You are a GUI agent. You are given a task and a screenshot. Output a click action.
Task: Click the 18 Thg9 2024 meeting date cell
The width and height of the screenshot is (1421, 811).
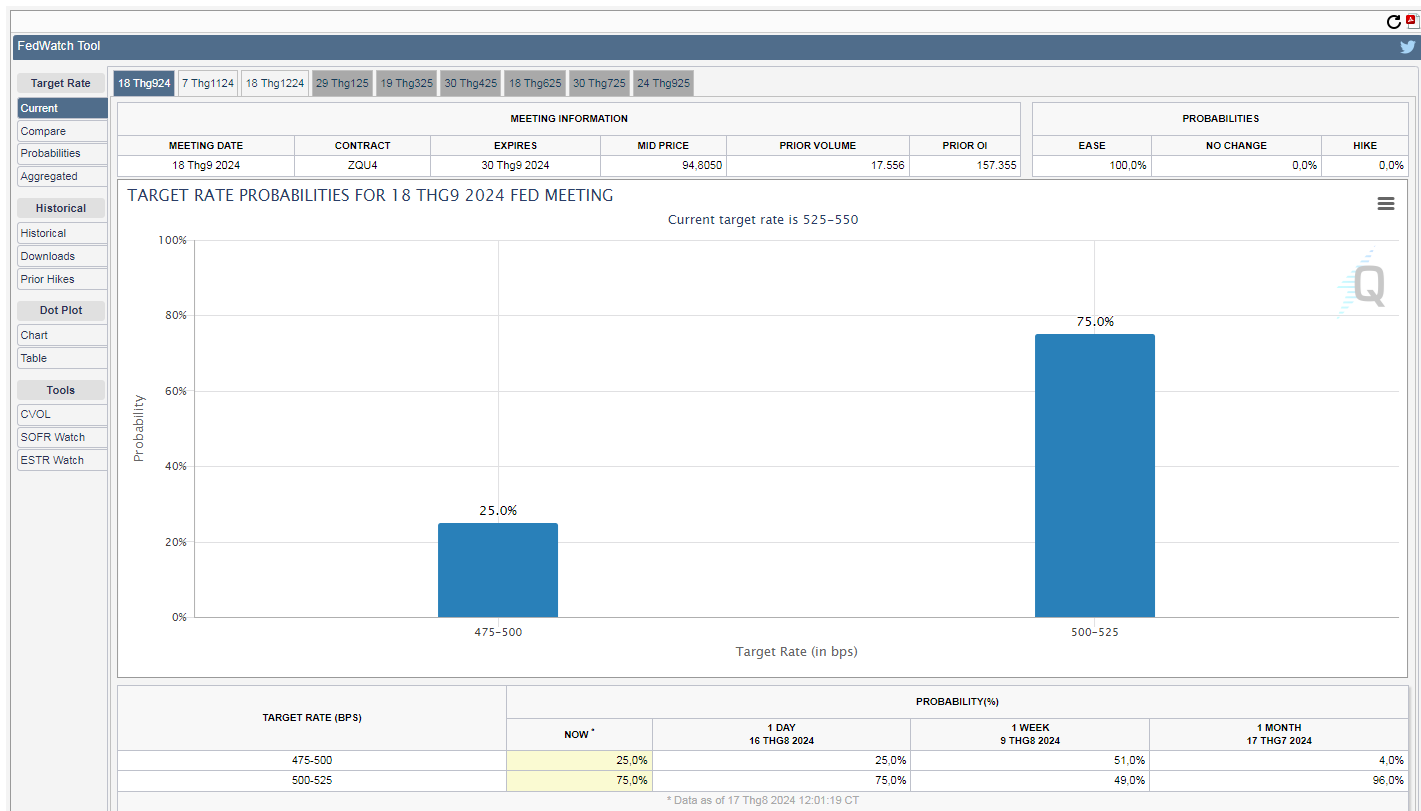(206, 165)
